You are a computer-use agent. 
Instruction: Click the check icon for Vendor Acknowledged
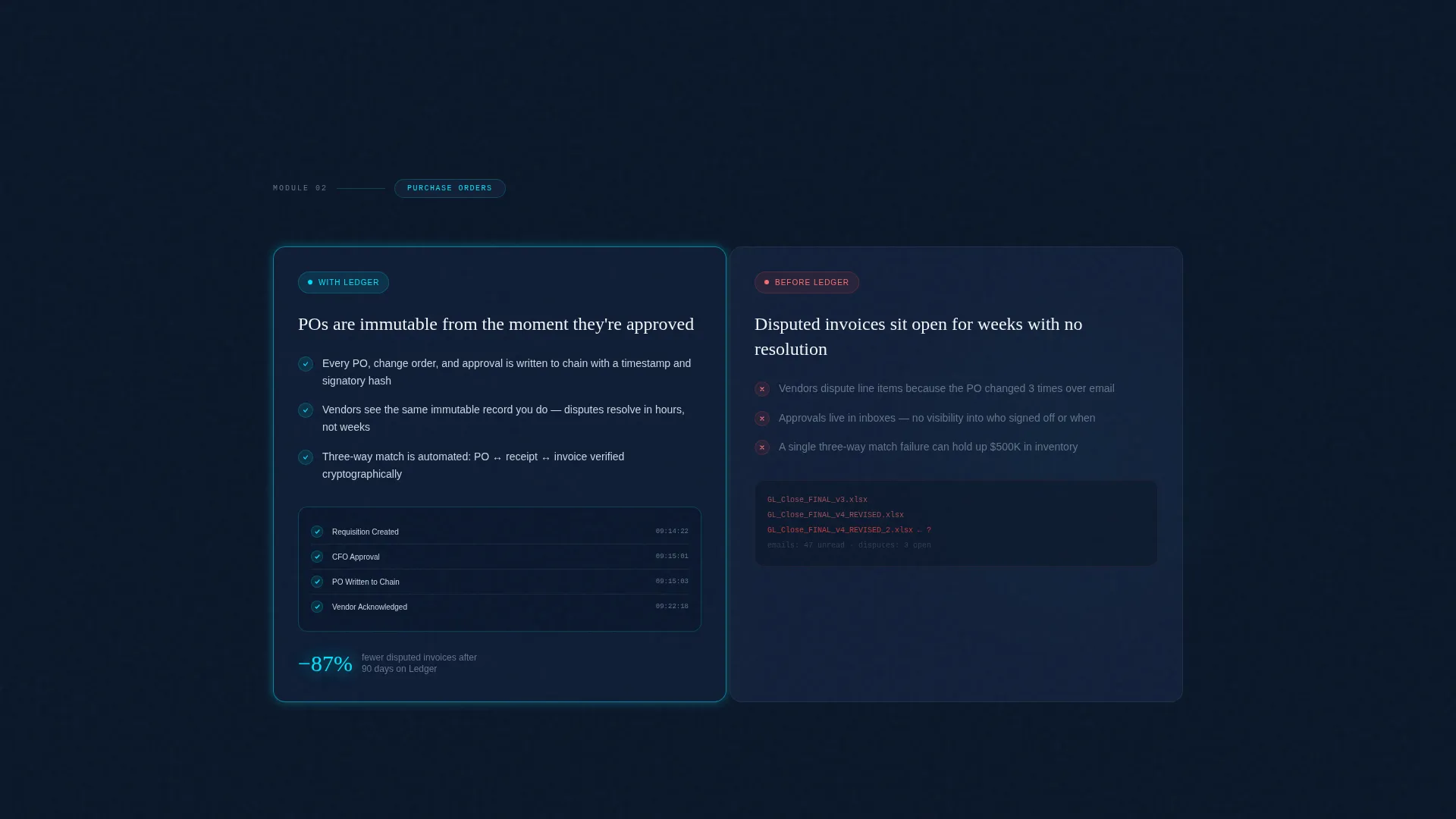(317, 607)
